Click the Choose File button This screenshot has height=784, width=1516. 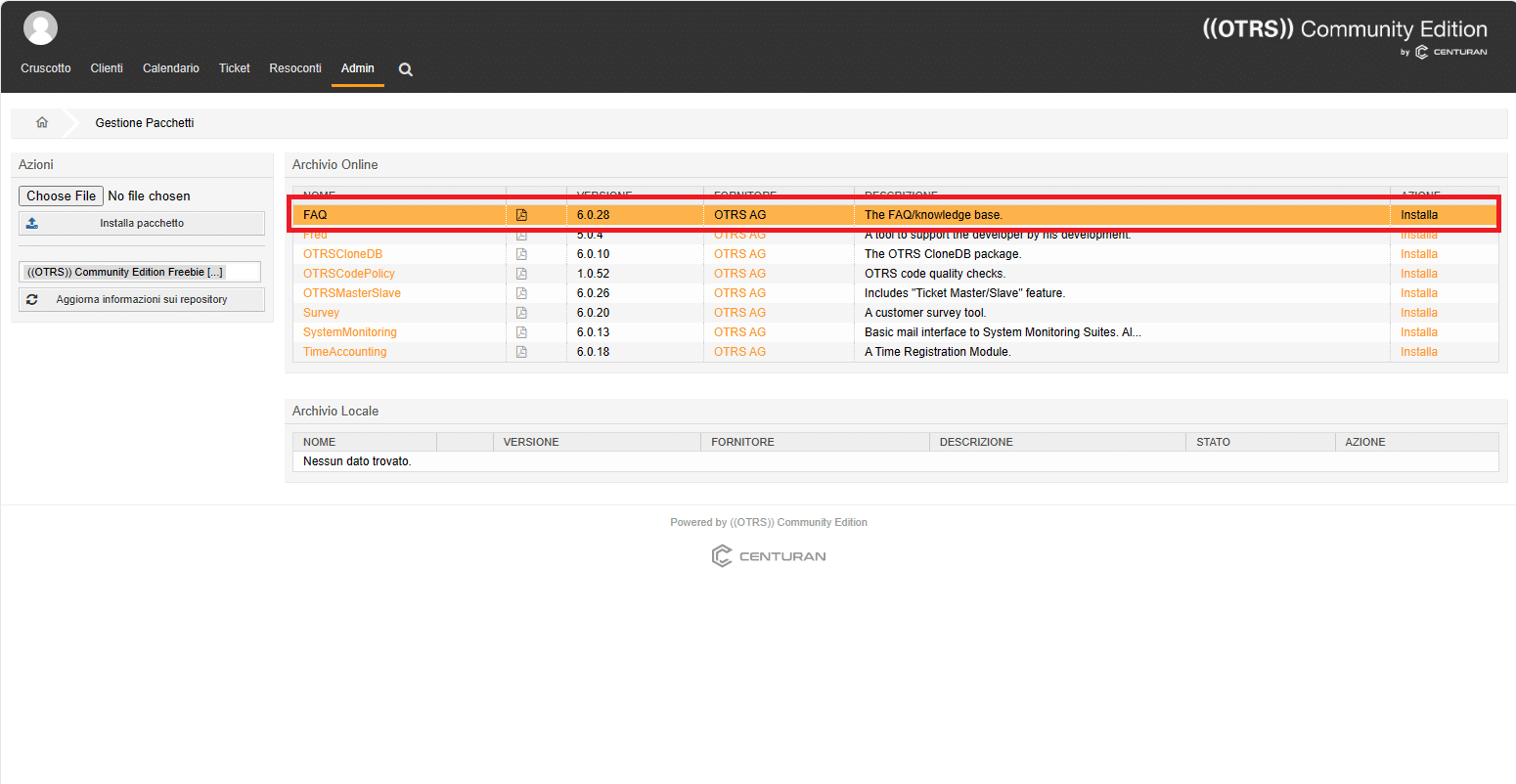coord(61,196)
